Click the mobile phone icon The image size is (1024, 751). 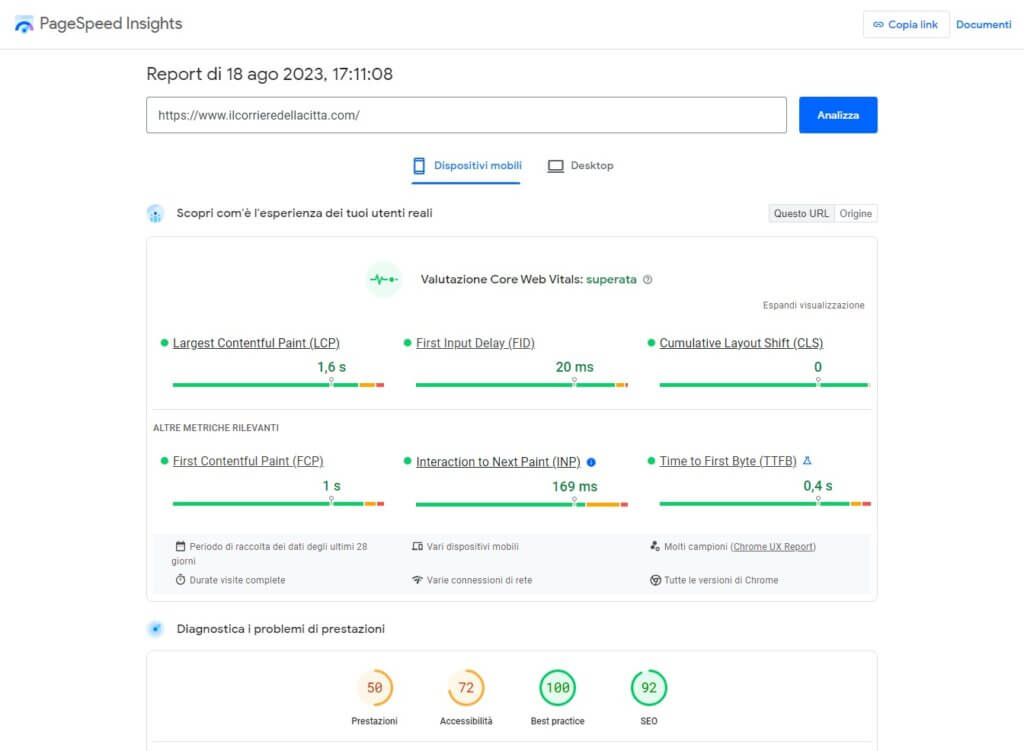pos(419,166)
